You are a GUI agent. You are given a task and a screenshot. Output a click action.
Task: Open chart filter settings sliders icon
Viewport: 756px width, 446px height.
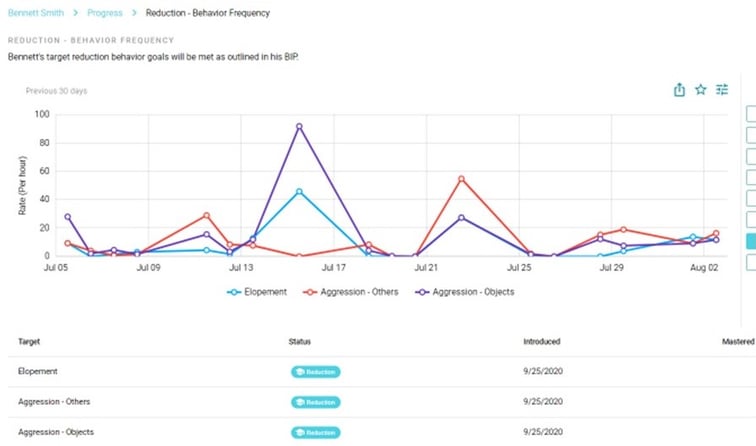(x=722, y=90)
